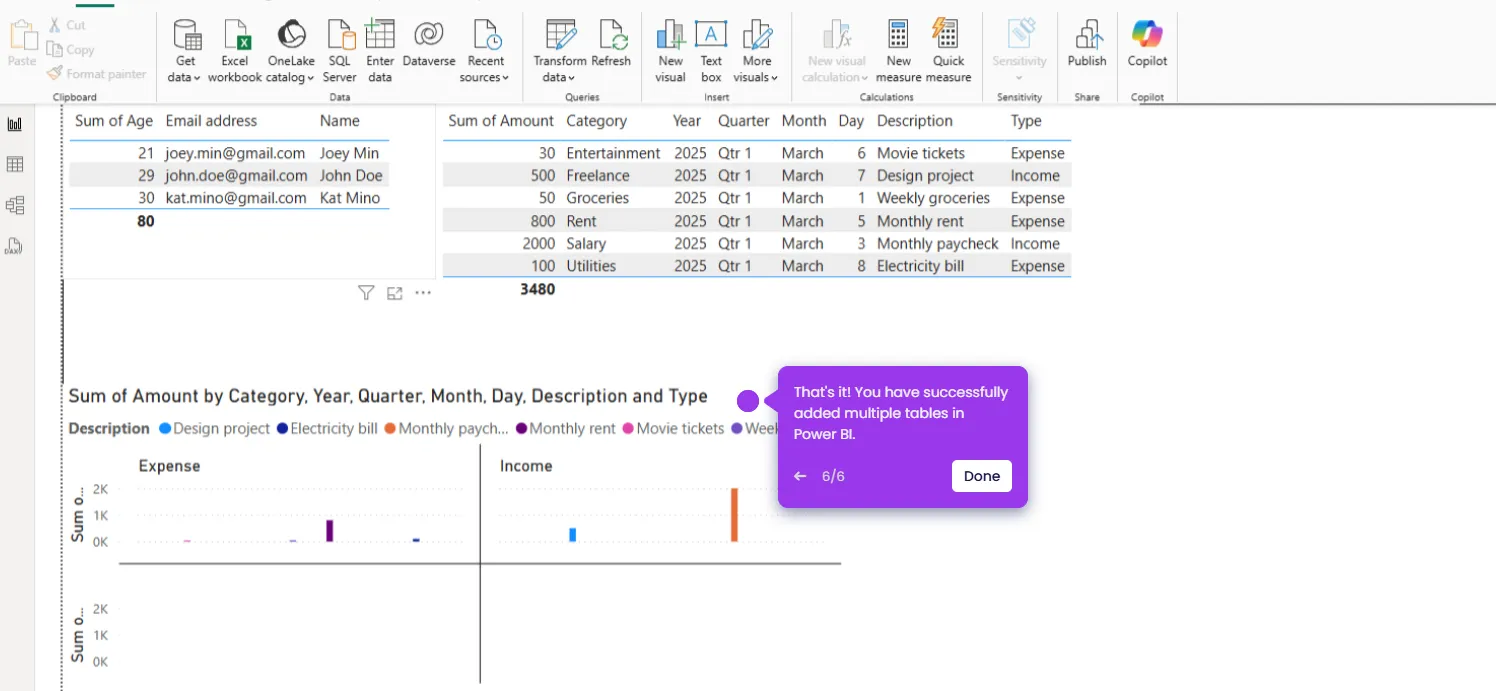Expand More visuals menu
1496x691 pixels.
[757, 51]
